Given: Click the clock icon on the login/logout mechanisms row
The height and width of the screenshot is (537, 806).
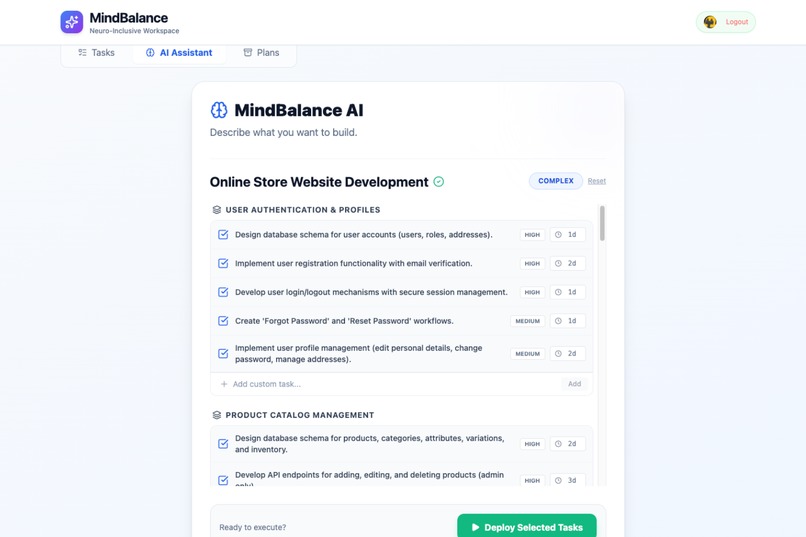Looking at the screenshot, I should [558, 292].
